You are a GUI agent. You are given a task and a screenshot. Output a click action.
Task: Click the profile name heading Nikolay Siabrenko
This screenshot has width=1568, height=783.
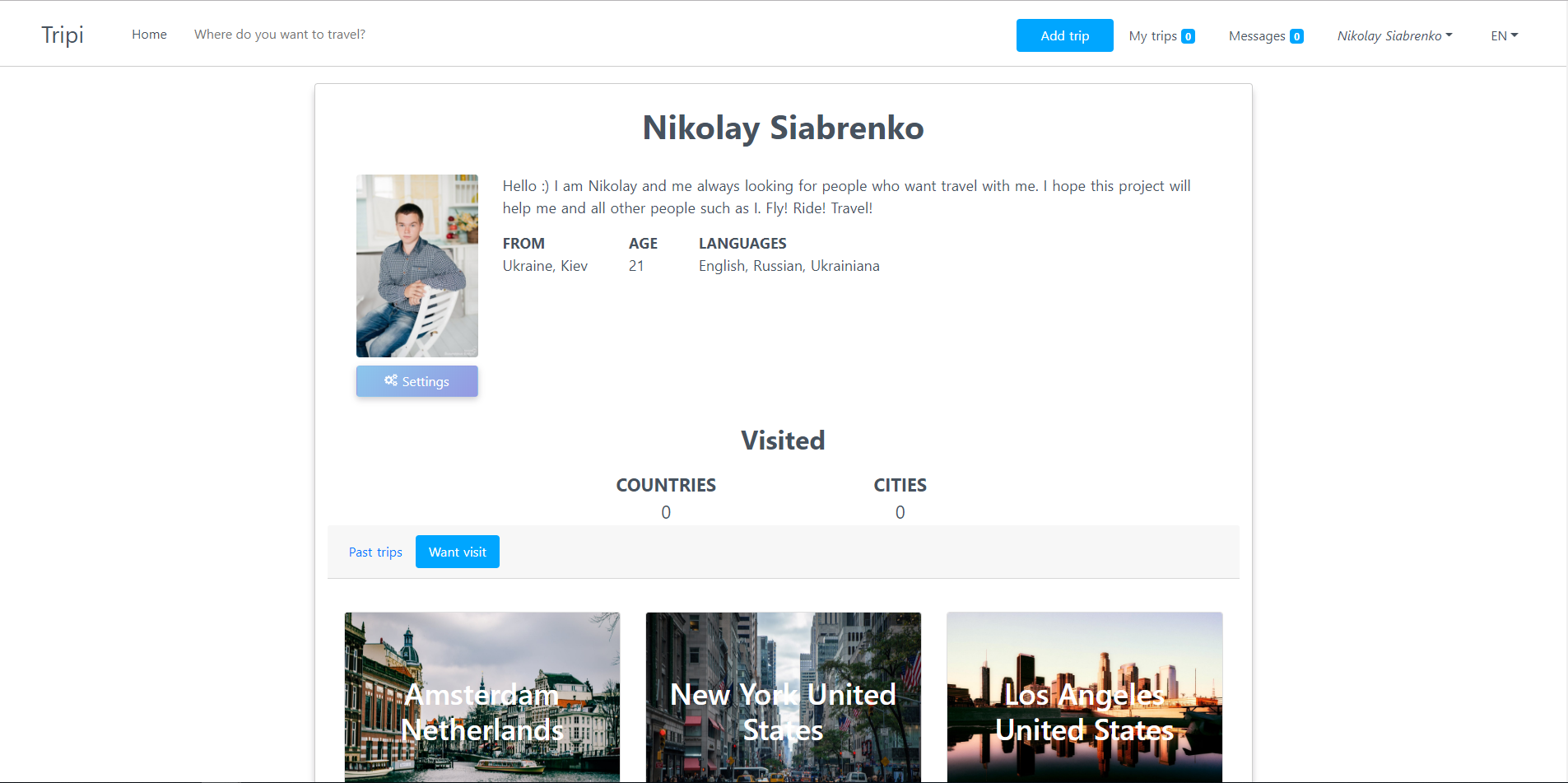[x=784, y=128]
